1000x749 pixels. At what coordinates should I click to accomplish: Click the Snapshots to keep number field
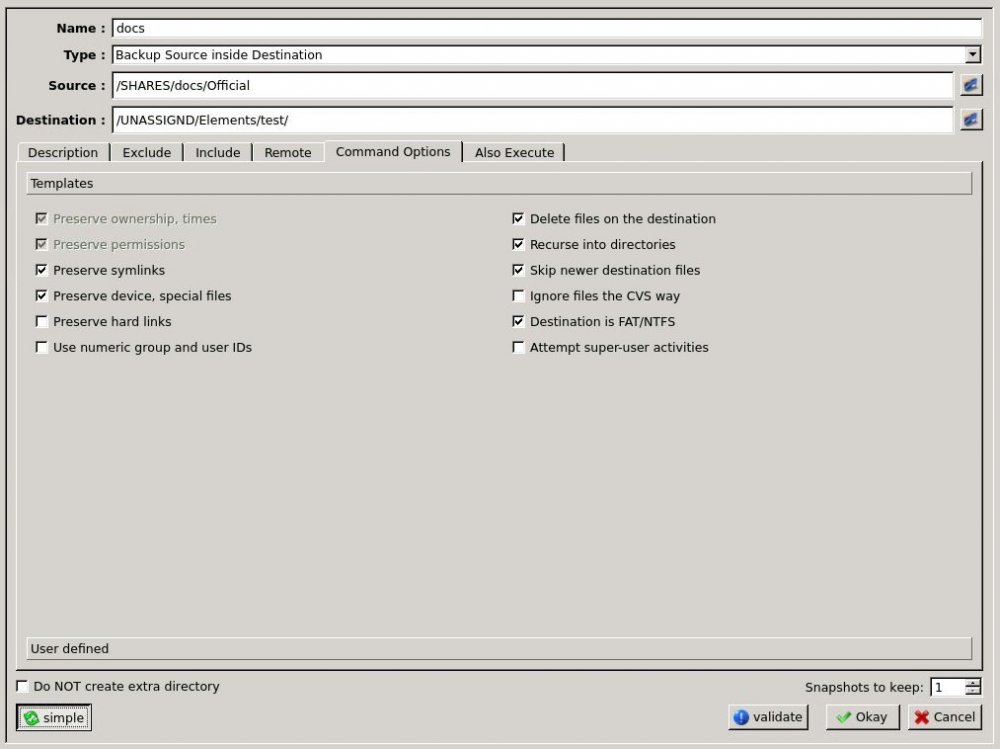pos(948,687)
